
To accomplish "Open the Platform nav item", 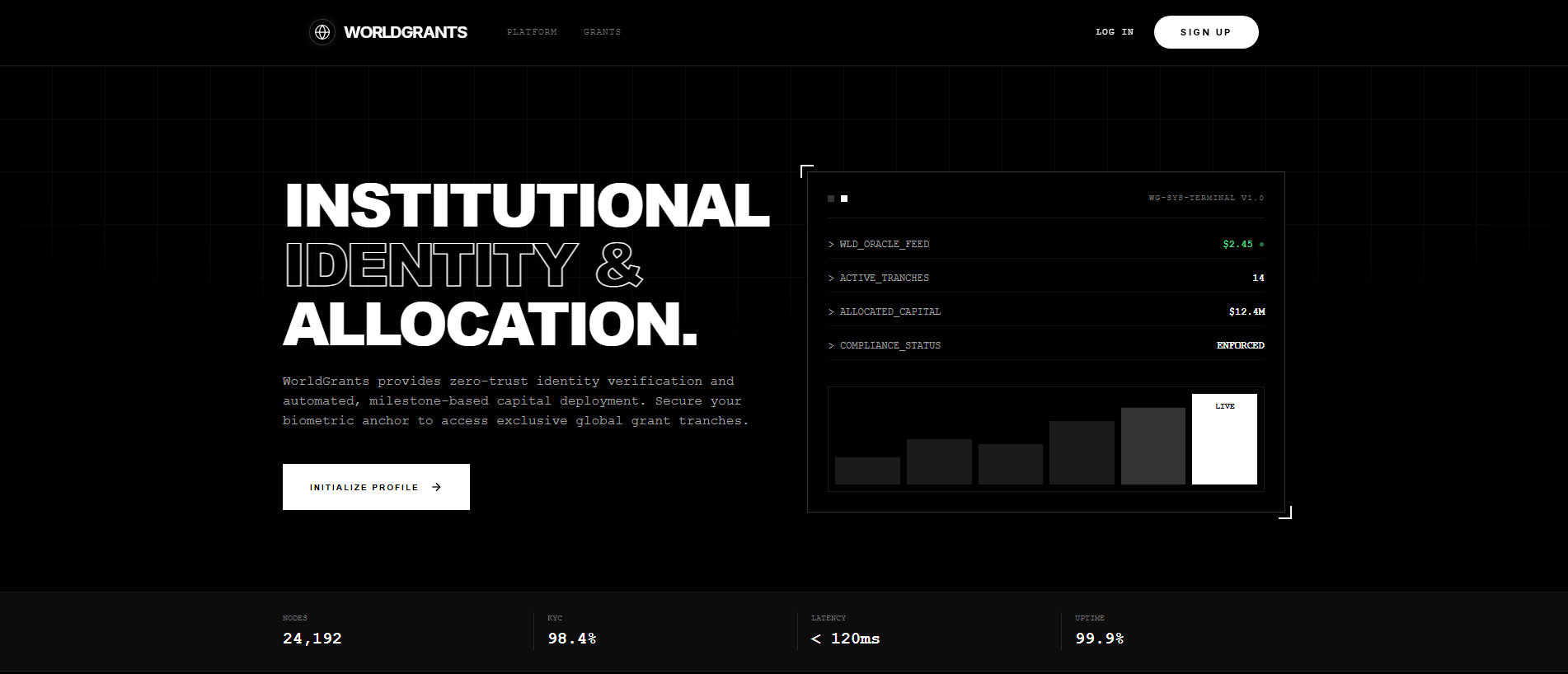I will point(532,32).
